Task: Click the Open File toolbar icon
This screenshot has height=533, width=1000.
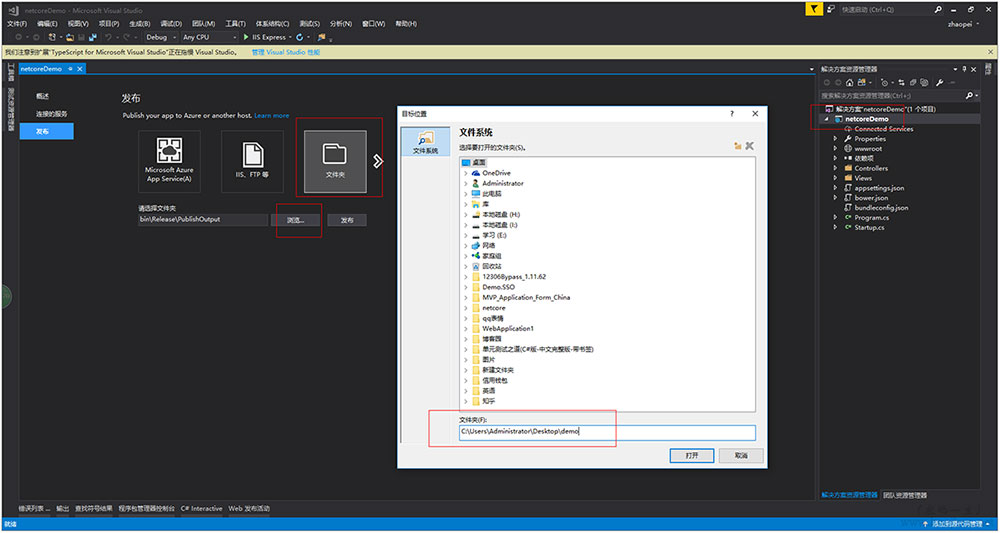Action: pos(70,37)
